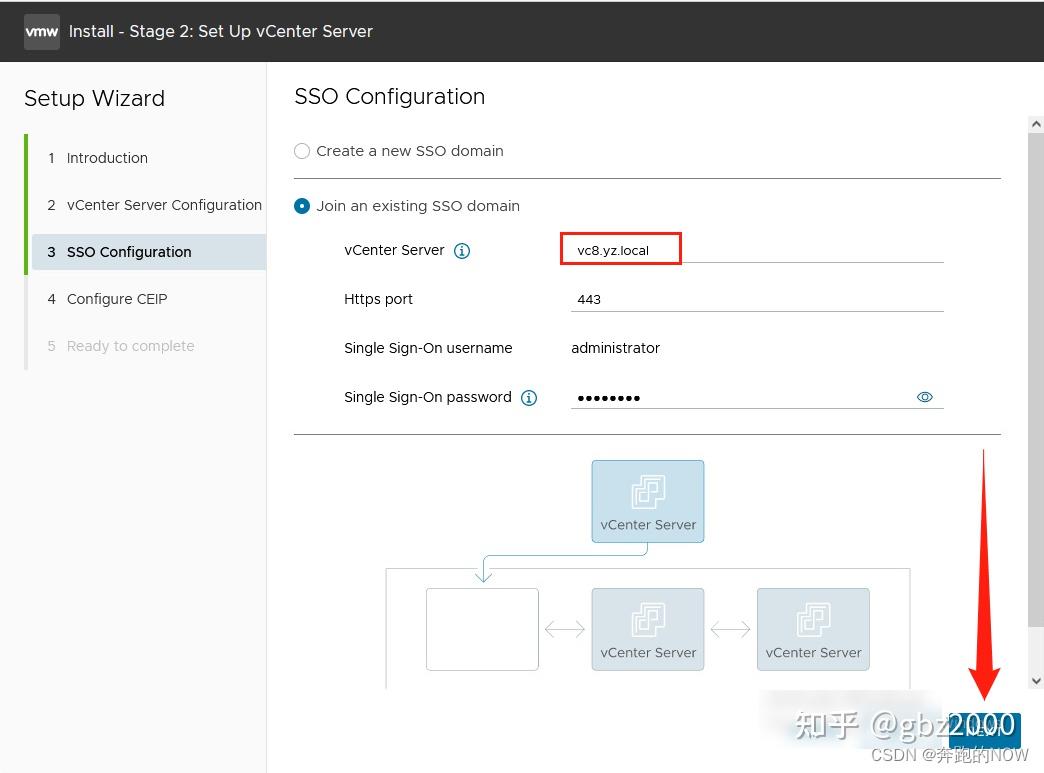
Task: Select Create a new SSO domain
Action: (x=302, y=151)
